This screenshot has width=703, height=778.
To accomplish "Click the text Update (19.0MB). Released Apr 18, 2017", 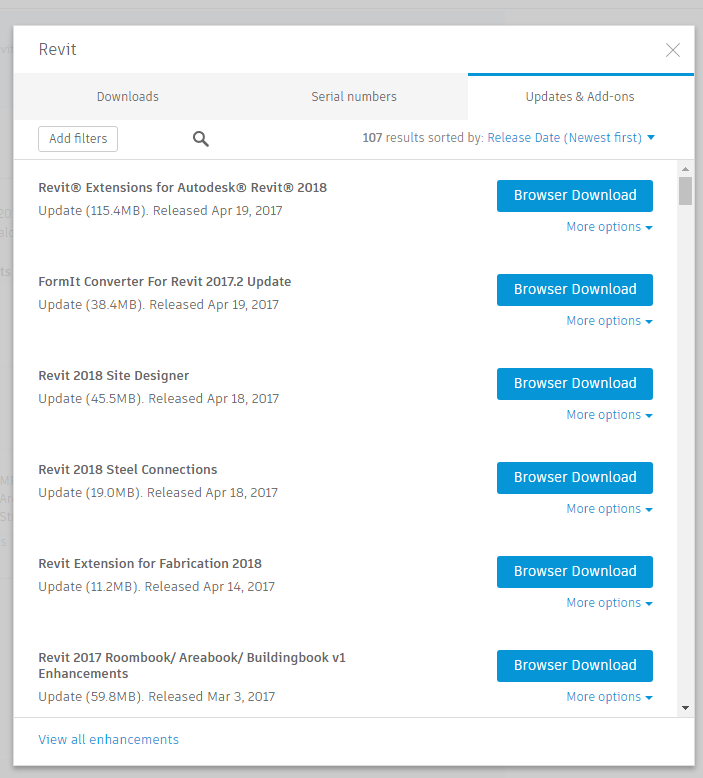I will [x=158, y=493].
